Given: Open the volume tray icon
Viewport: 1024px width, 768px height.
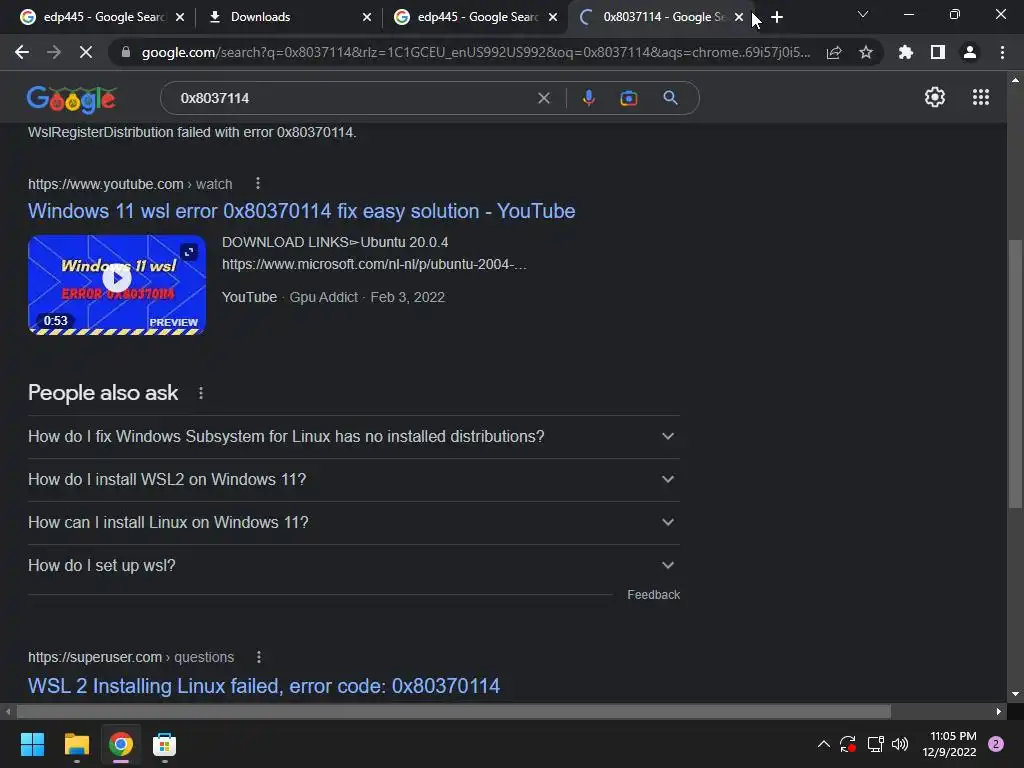Looking at the screenshot, I should 900,744.
